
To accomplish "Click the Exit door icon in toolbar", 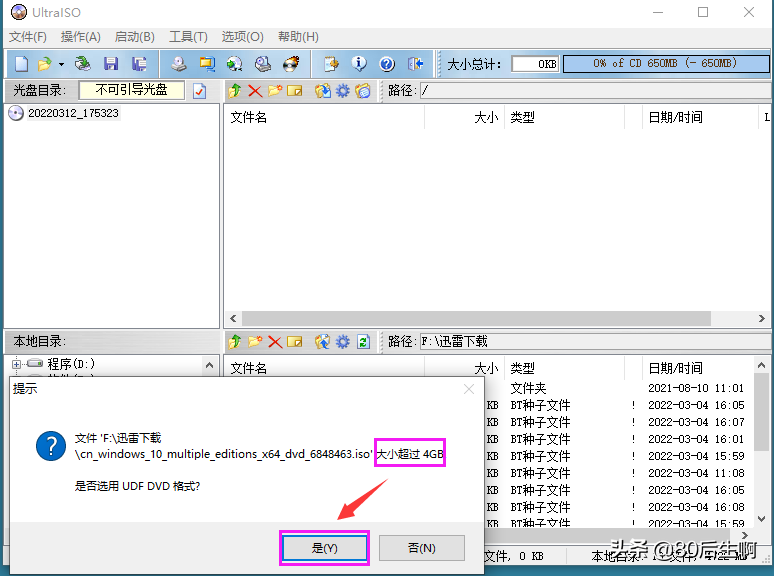I will point(416,64).
